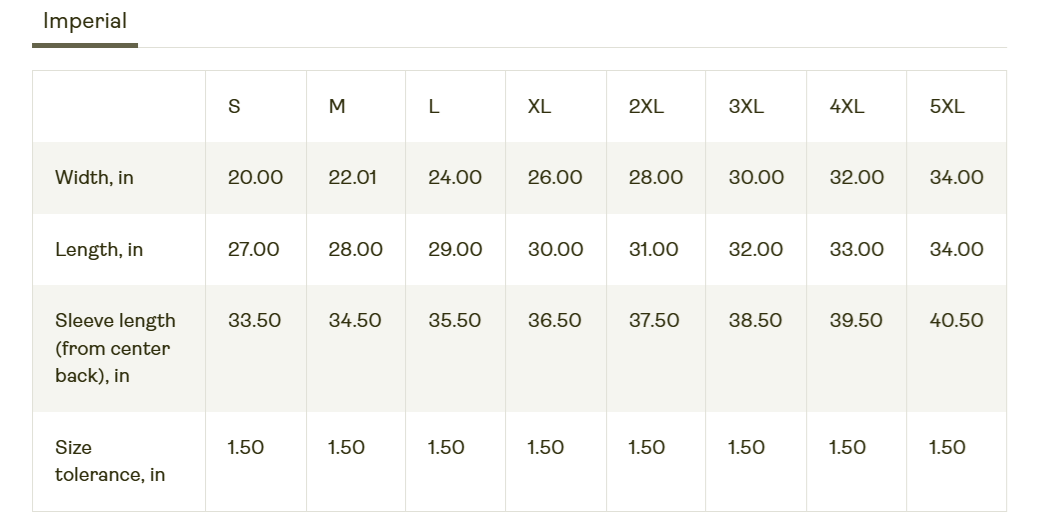Click the 22.01 width value for M

(353, 178)
